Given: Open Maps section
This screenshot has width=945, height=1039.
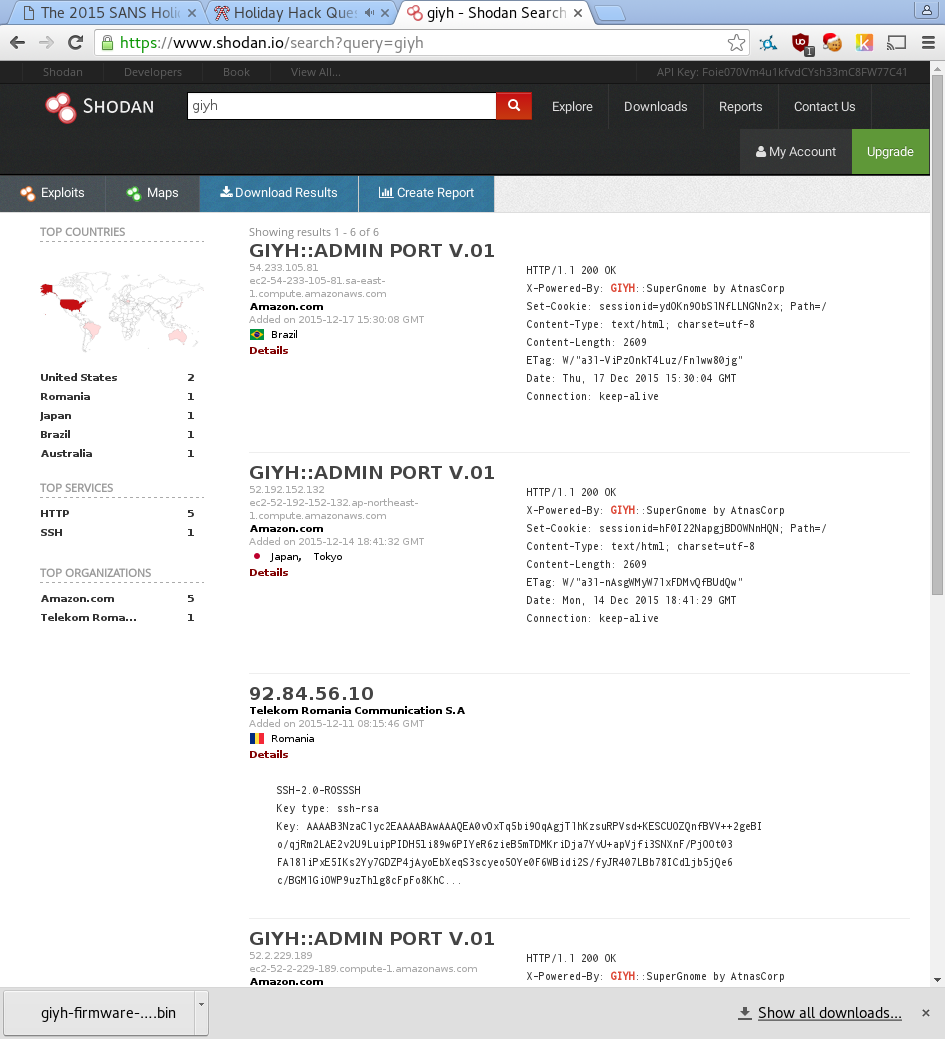Looking at the screenshot, I should click(152, 193).
